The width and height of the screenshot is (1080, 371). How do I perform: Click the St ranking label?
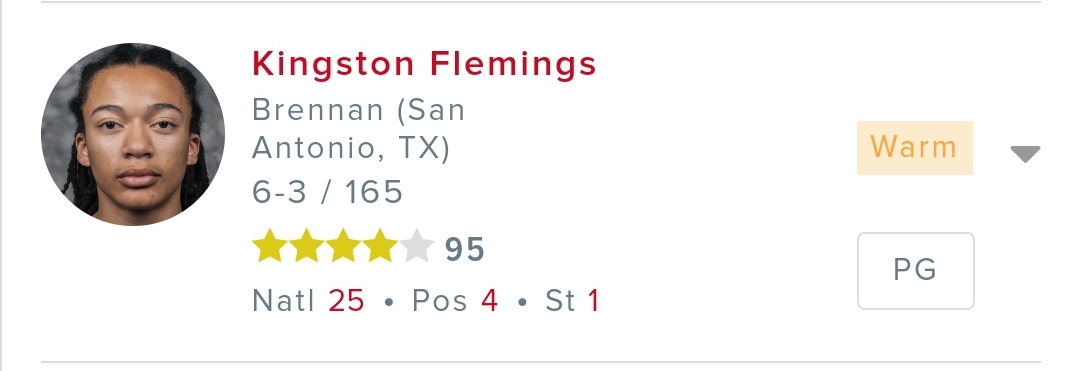click(x=560, y=301)
